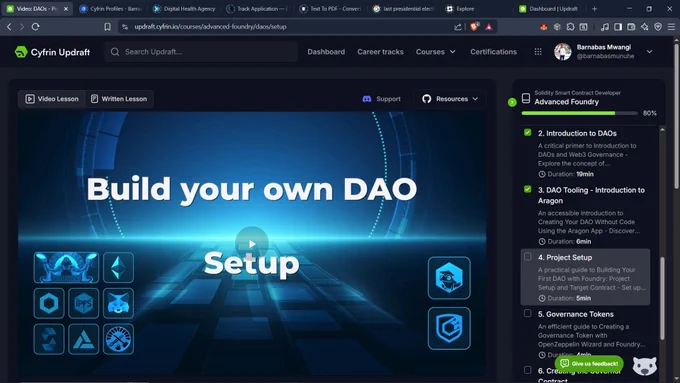Switch to Track Application browser tab
The height and width of the screenshot is (383, 680).
[258, 9]
